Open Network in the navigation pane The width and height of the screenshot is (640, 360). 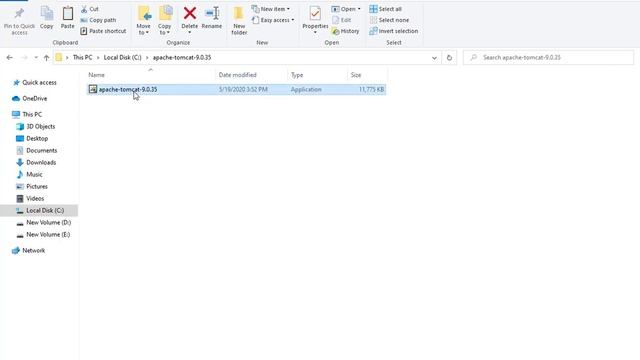33,251
